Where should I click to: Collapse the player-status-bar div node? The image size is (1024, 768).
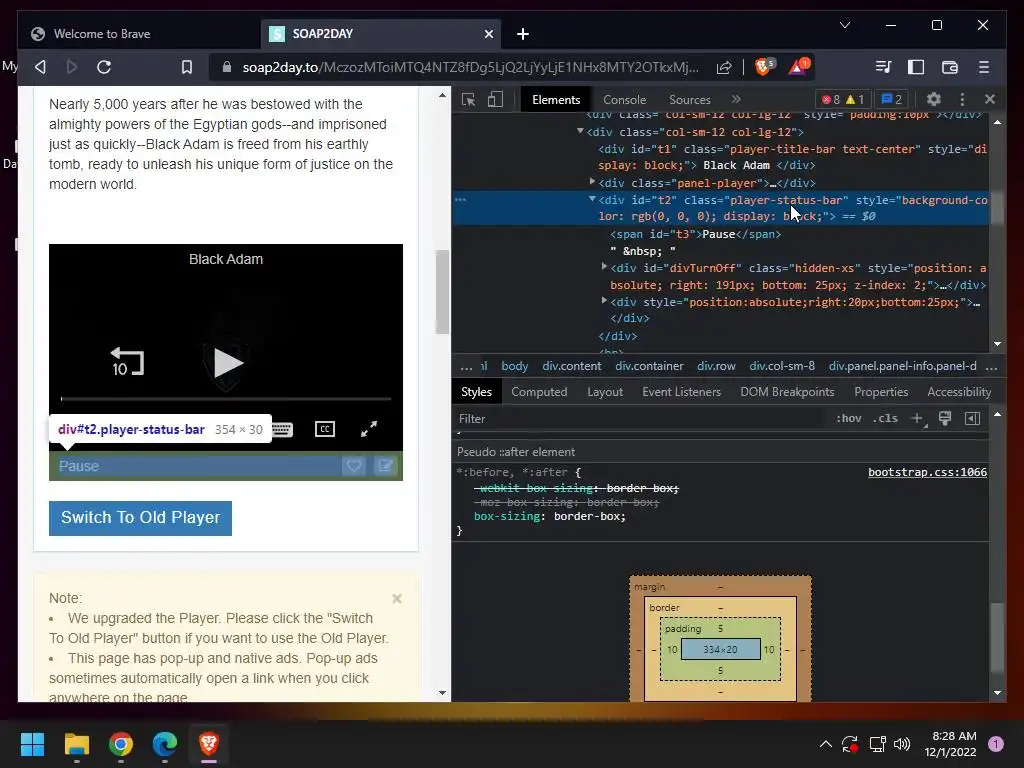click(x=592, y=199)
